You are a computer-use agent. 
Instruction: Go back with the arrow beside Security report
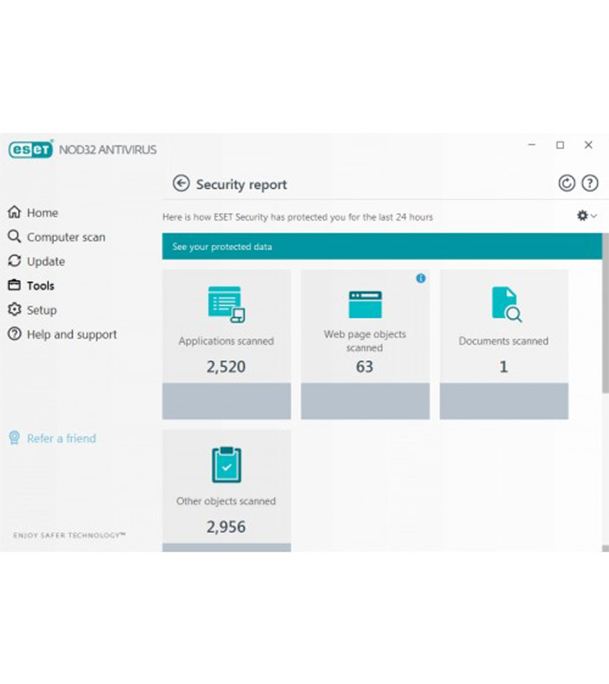(x=181, y=184)
